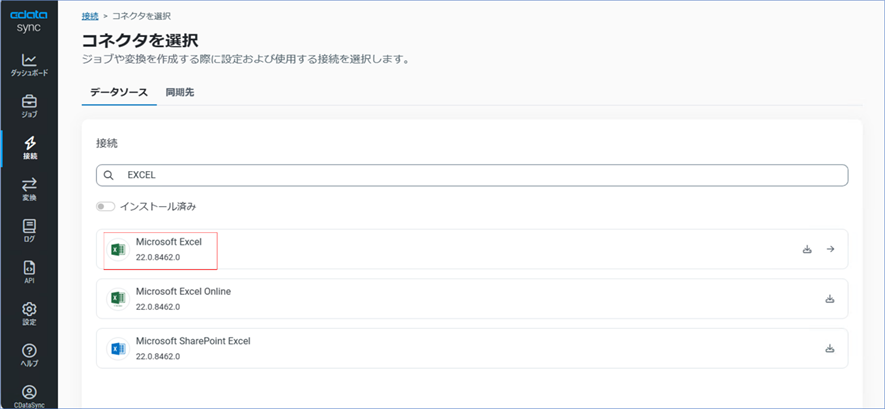Click the CData Sync logo
Screen dimensions: 885x409
click(x=29, y=21)
